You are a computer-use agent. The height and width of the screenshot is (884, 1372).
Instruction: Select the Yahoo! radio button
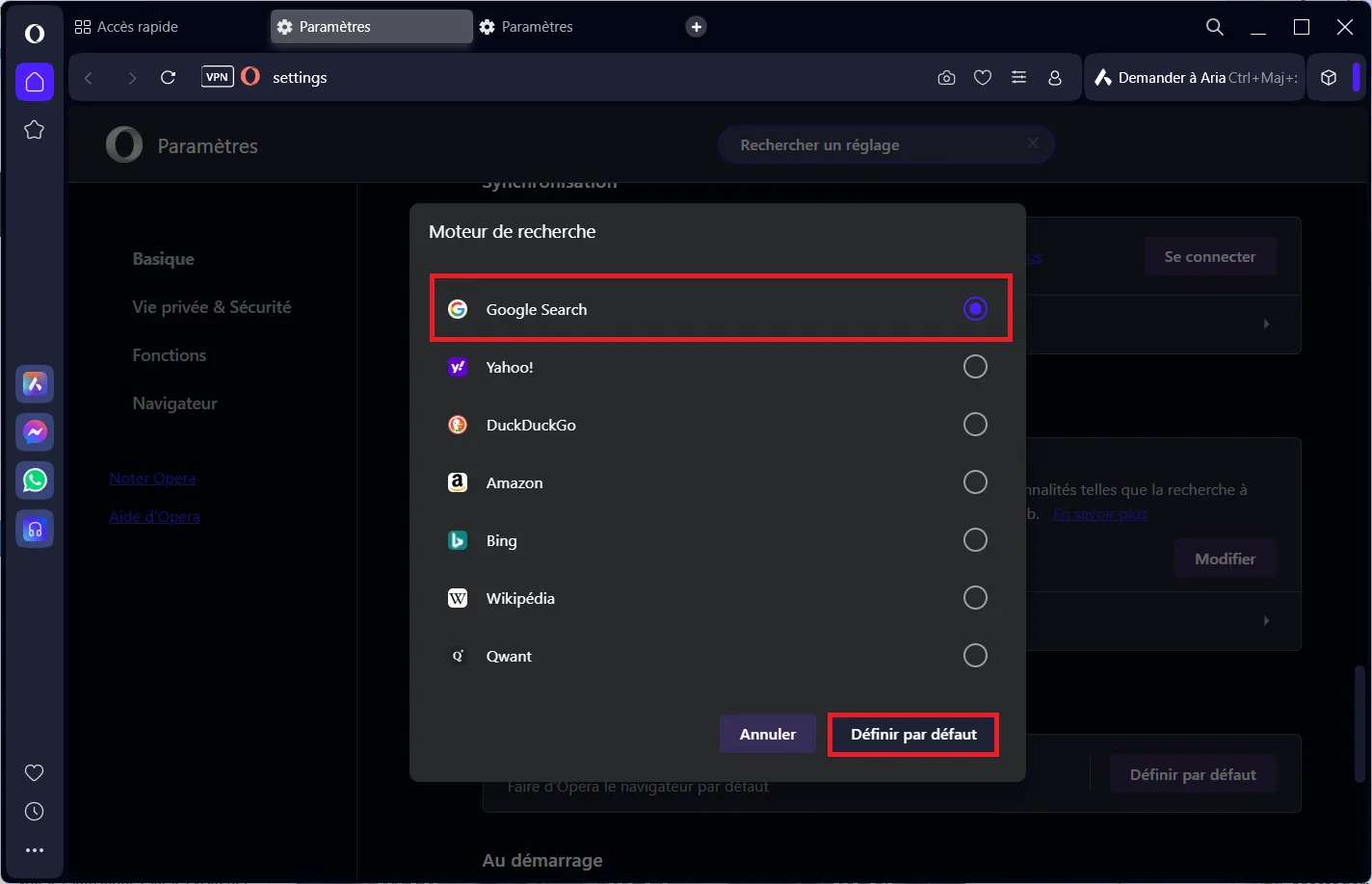tap(975, 367)
